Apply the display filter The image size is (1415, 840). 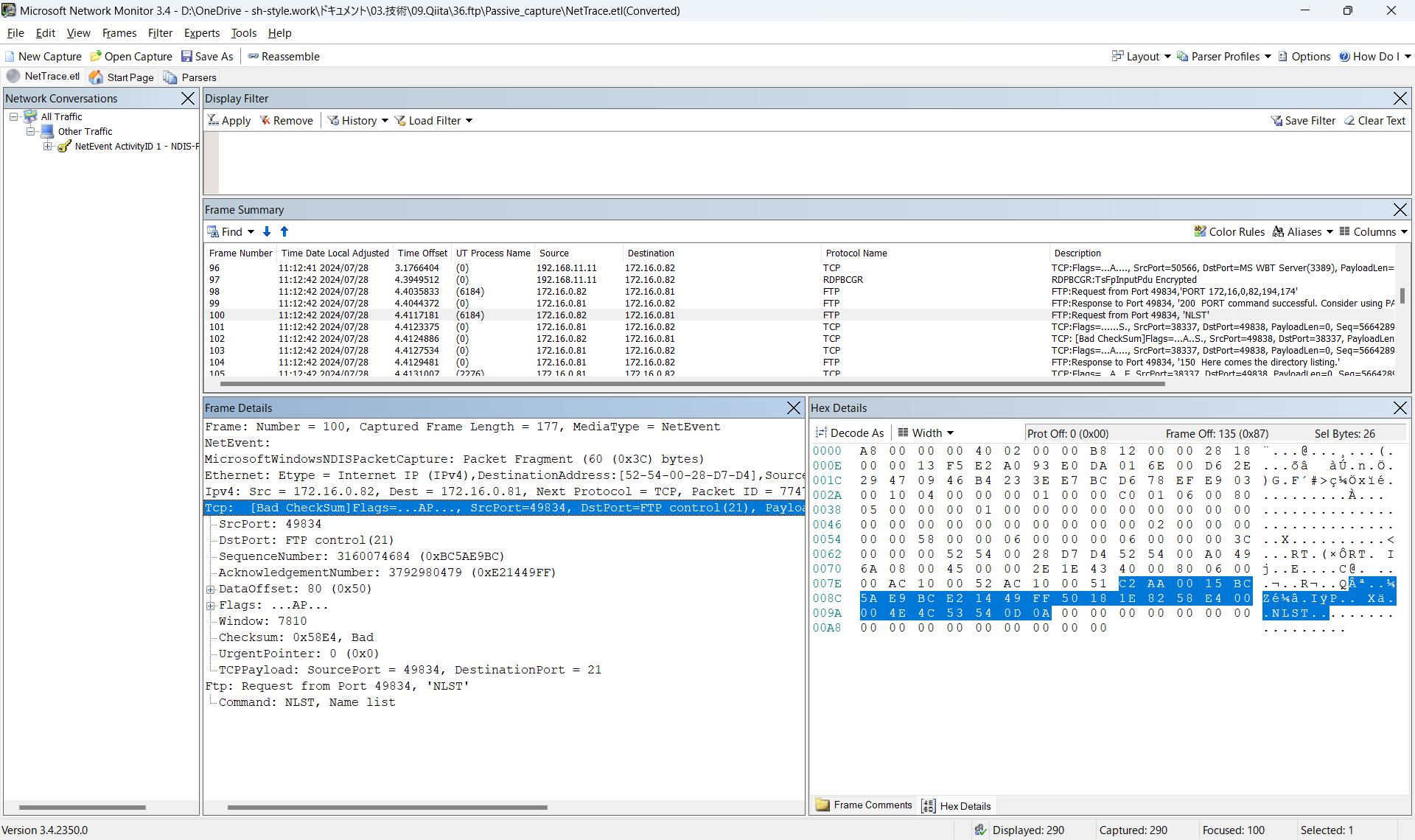[229, 121]
